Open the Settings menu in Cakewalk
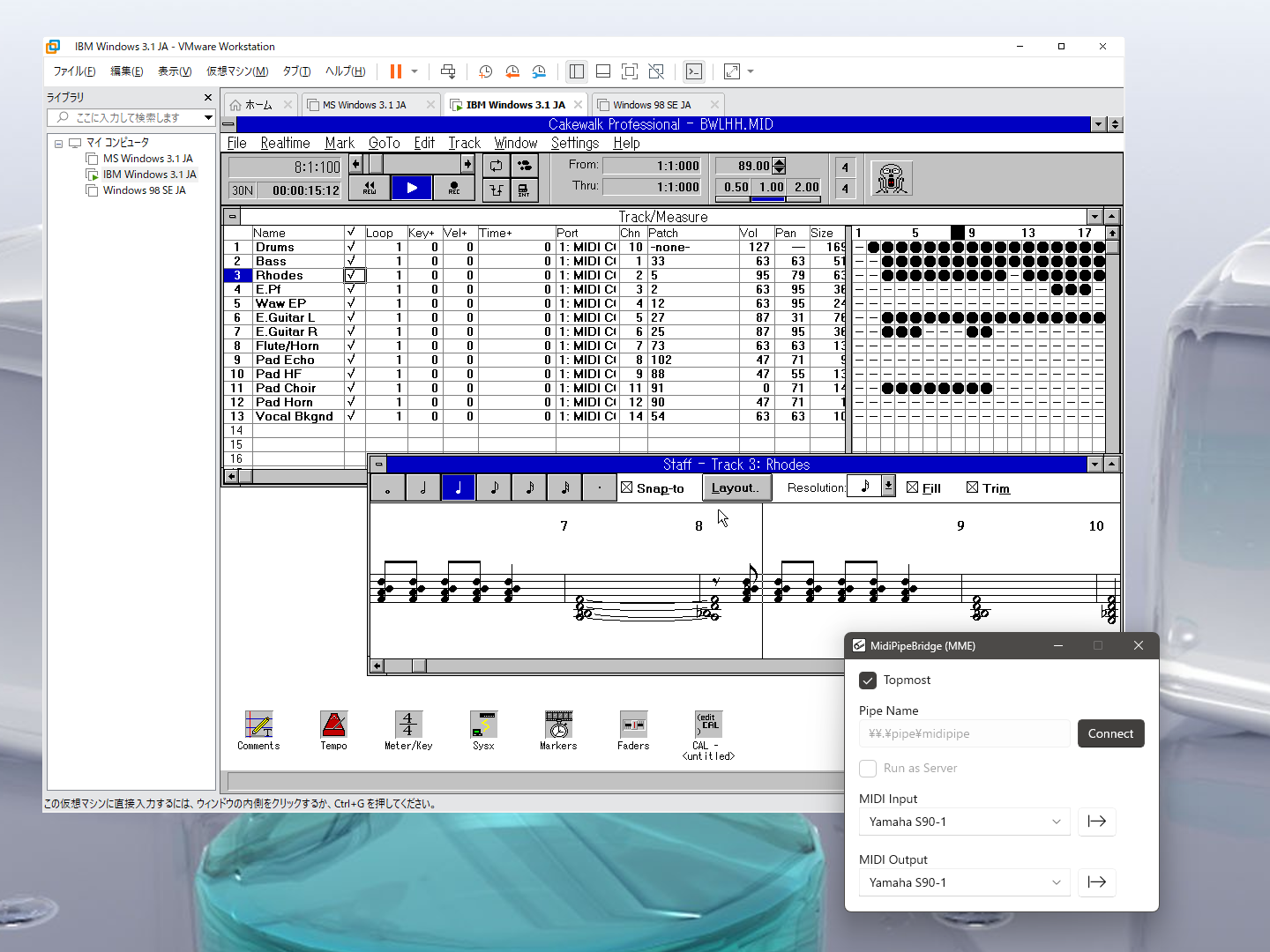This screenshot has width=1270, height=952. click(574, 143)
